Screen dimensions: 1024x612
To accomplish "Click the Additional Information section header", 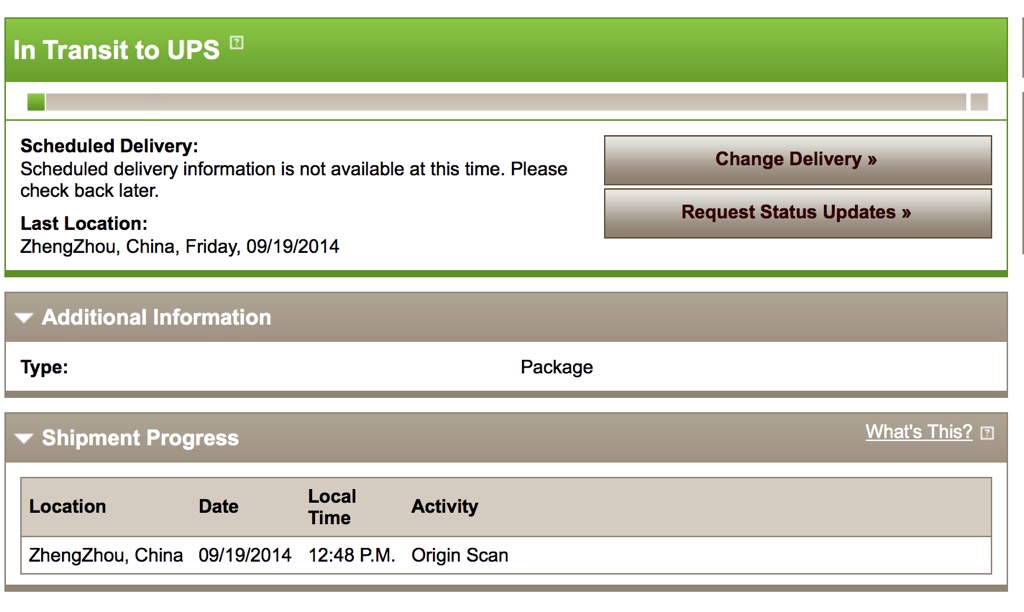I will pyautogui.click(x=156, y=317).
